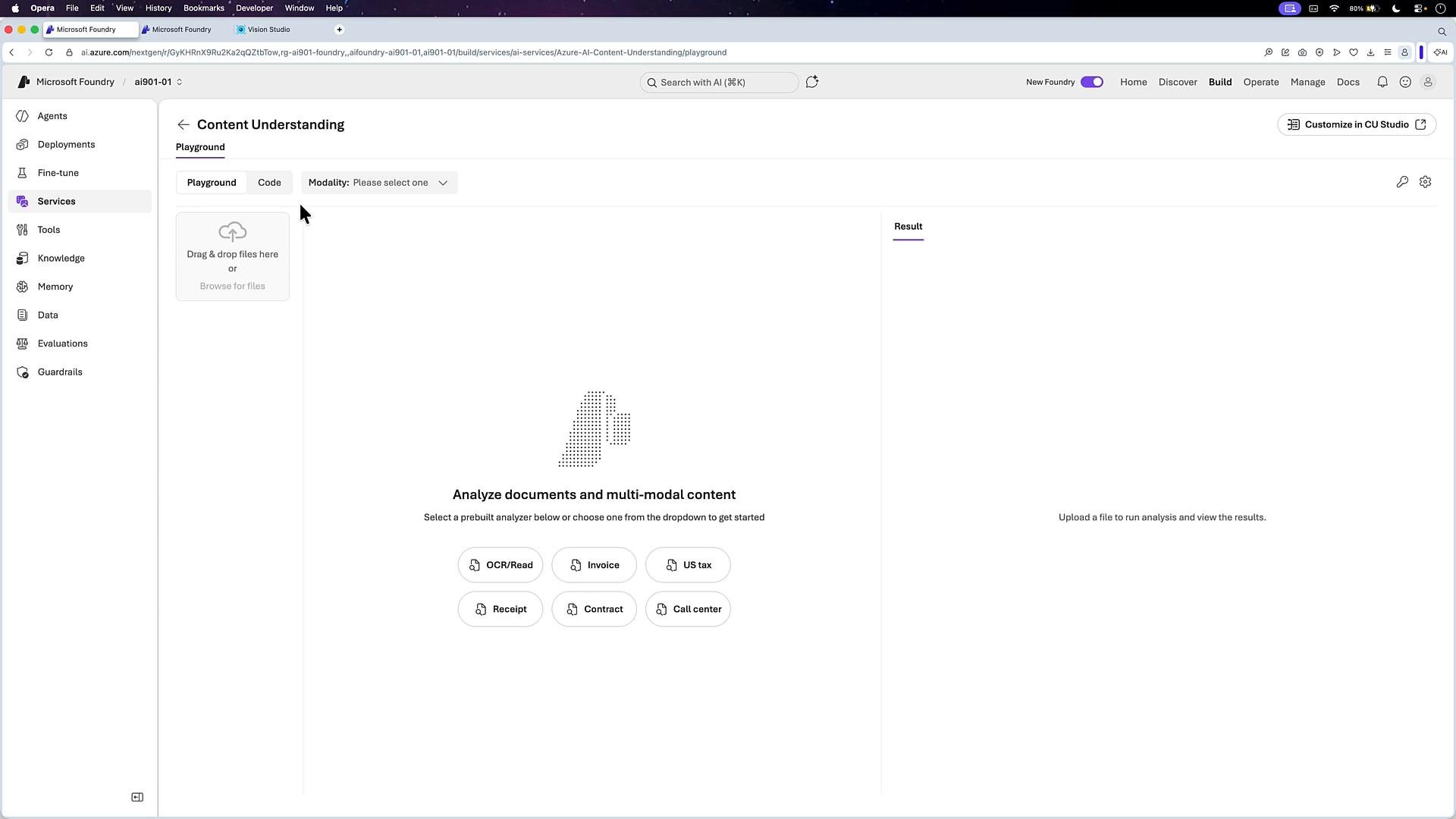Viewport: 1456px width, 819px height.
Task: Open the Build top navigation item
Action: pyautogui.click(x=1220, y=82)
